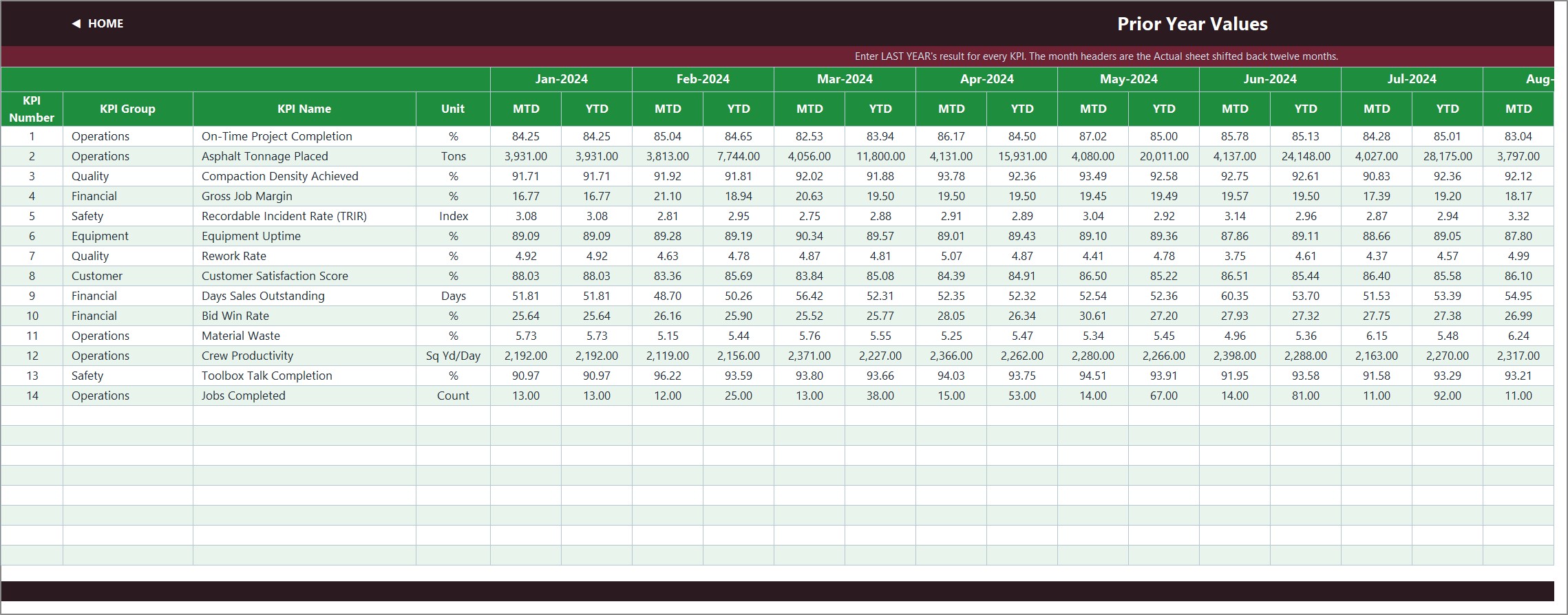Select the Toolbox Talk Completion cell

click(304, 376)
